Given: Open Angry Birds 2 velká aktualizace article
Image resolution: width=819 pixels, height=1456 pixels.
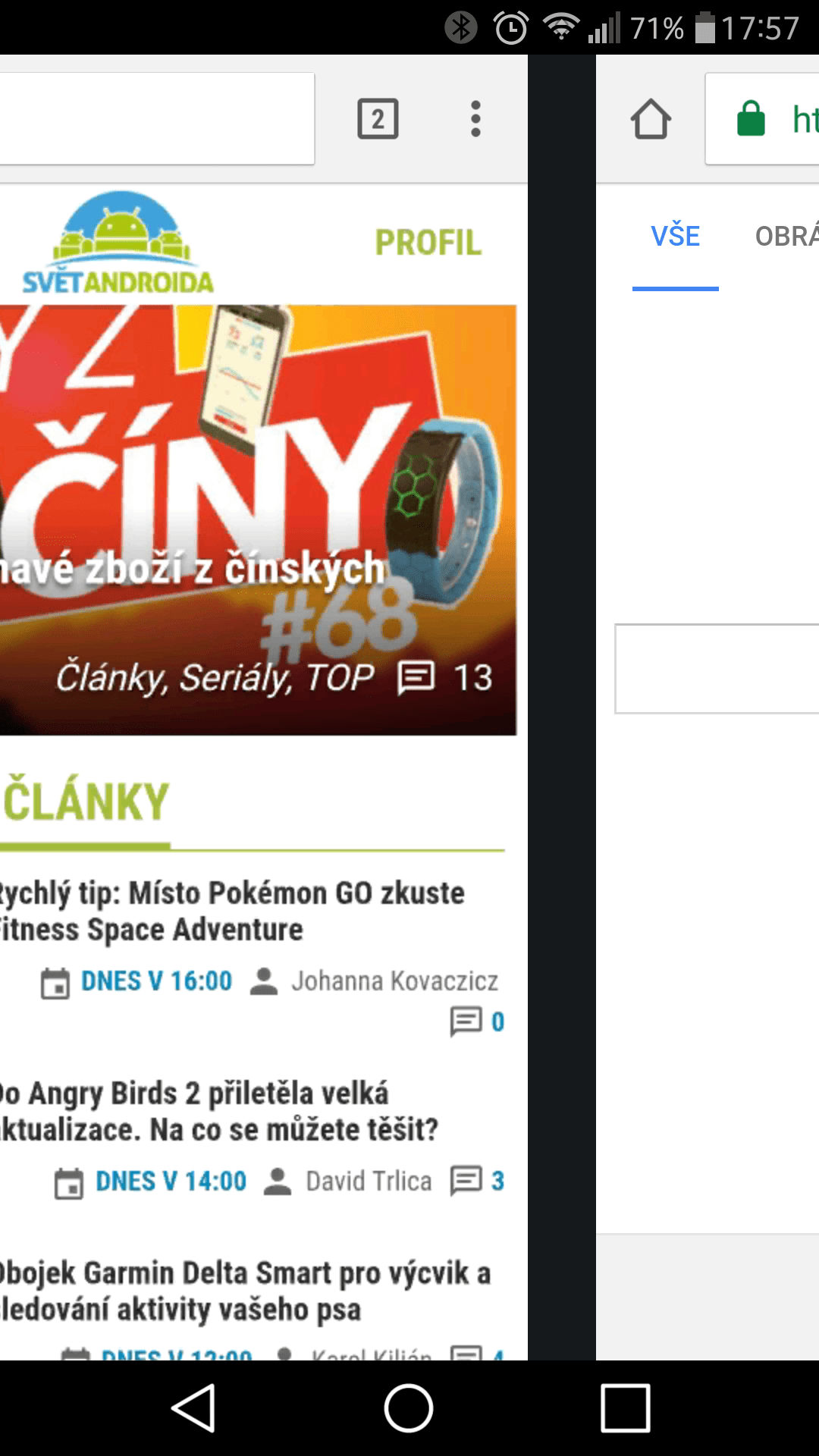Looking at the screenshot, I should pyautogui.click(x=220, y=1112).
